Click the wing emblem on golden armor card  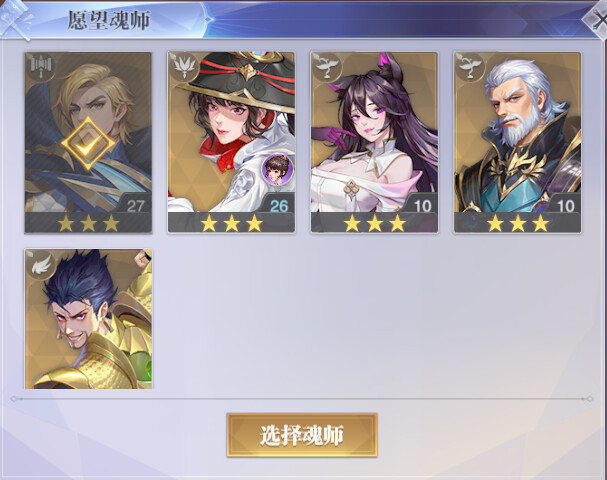click(x=41, y=265)
